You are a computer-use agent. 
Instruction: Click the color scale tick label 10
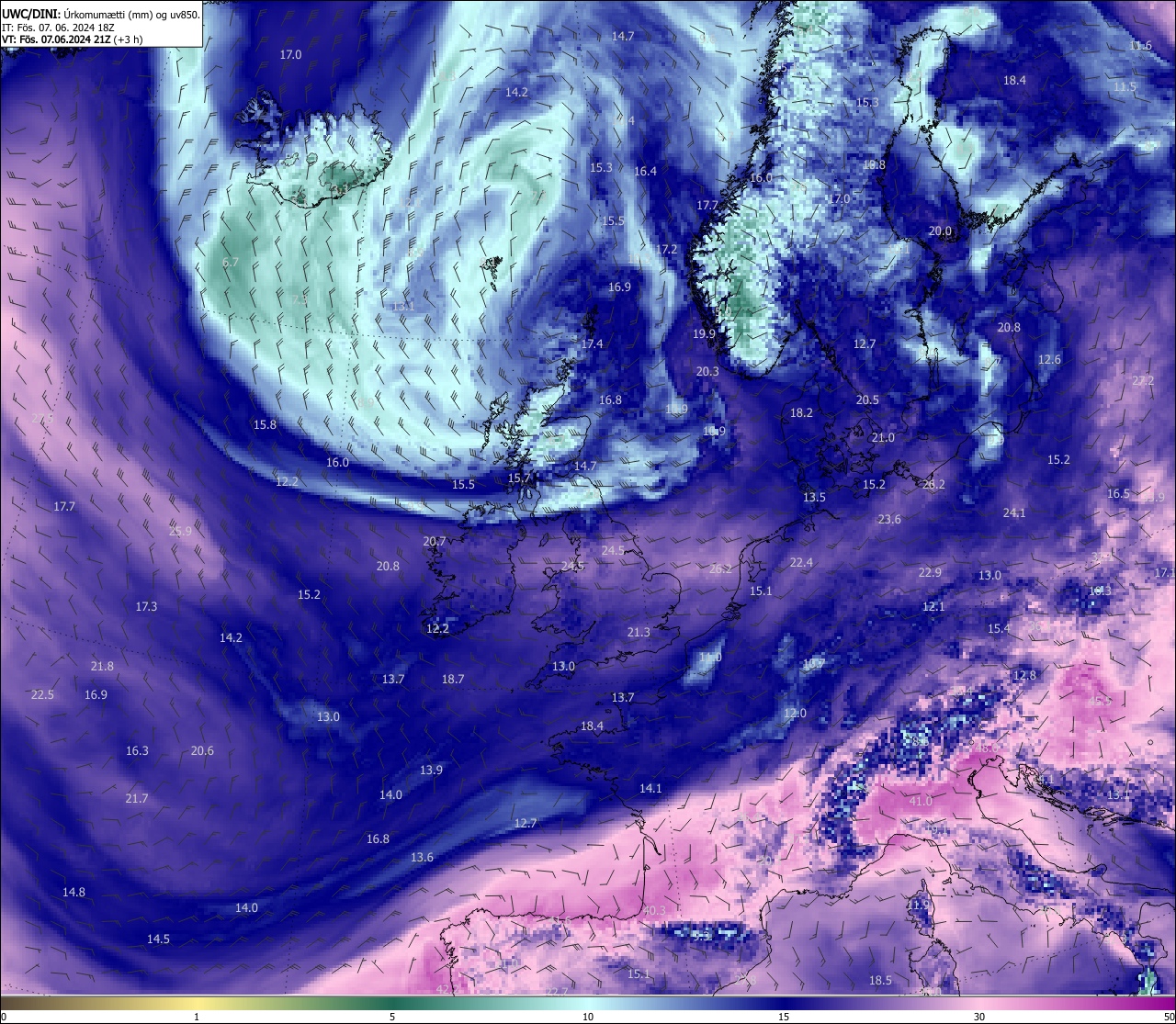coord(588,1017)
